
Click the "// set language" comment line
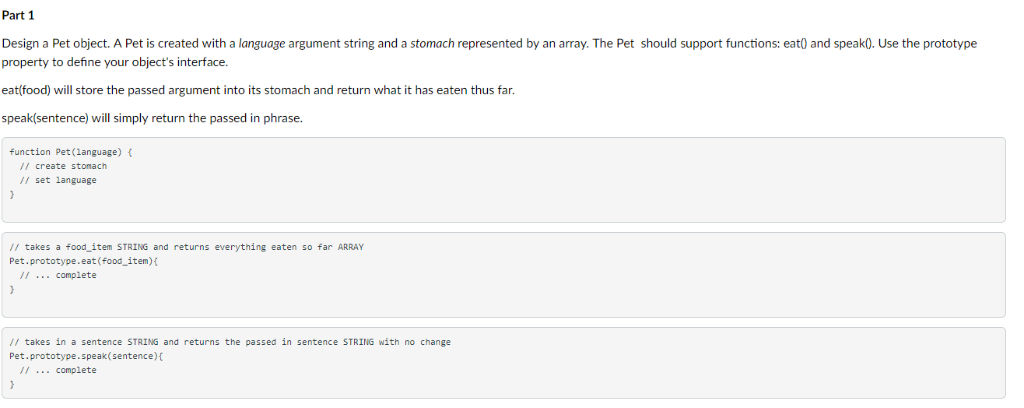pos(58,180)
